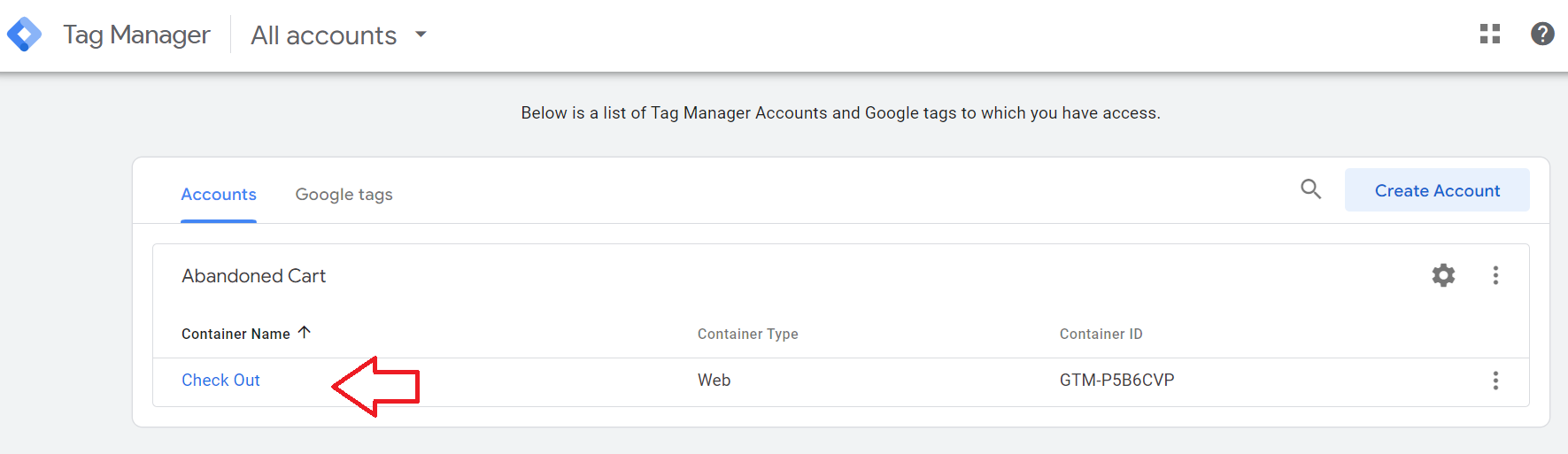Click the Tag Manager logo icon
Screen dimensions: 1568x454
point(24,35)
